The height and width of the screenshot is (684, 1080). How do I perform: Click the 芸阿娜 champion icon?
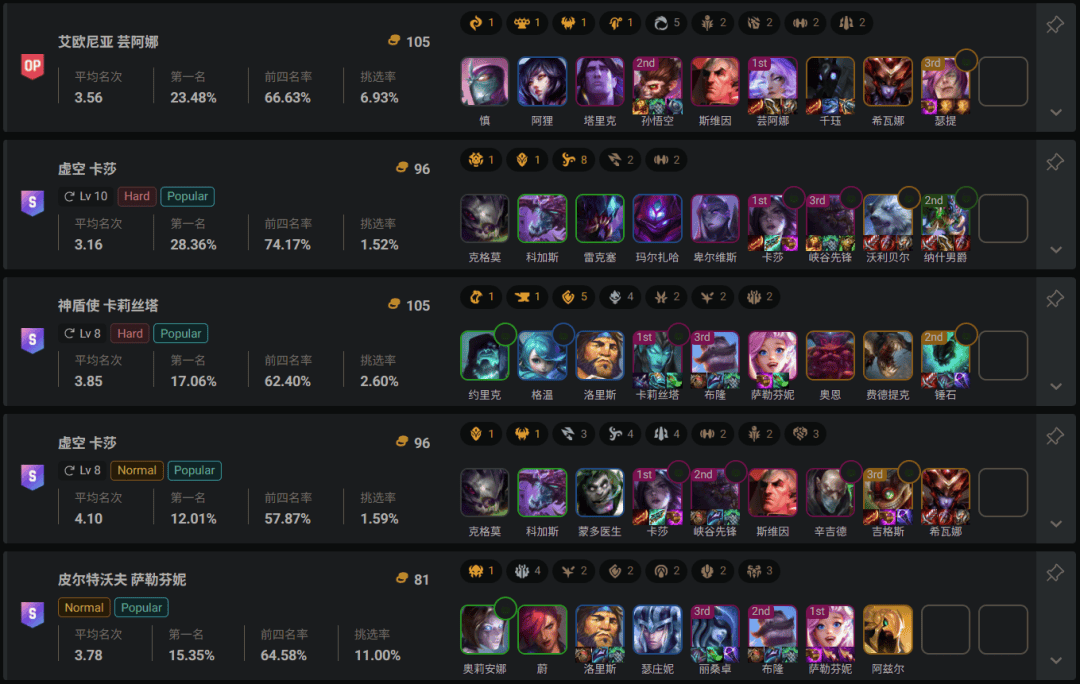click(773, 81)
